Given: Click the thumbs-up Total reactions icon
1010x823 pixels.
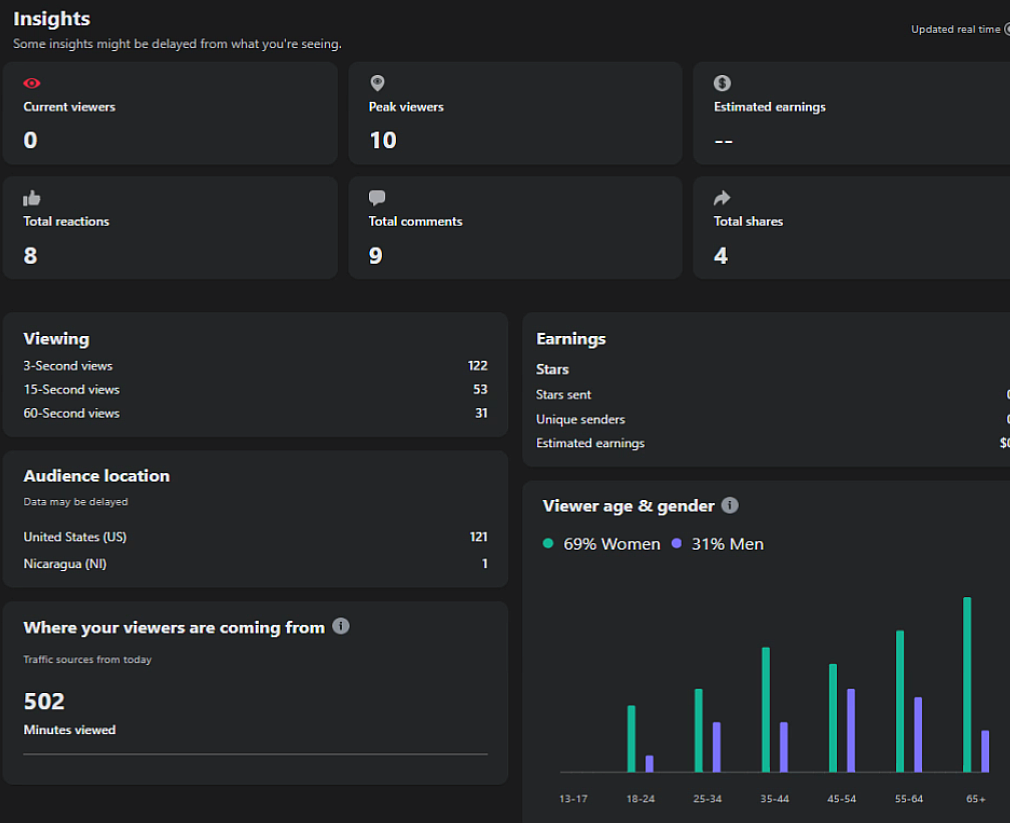Looking at the screenshot, I should tap(32, 198).
